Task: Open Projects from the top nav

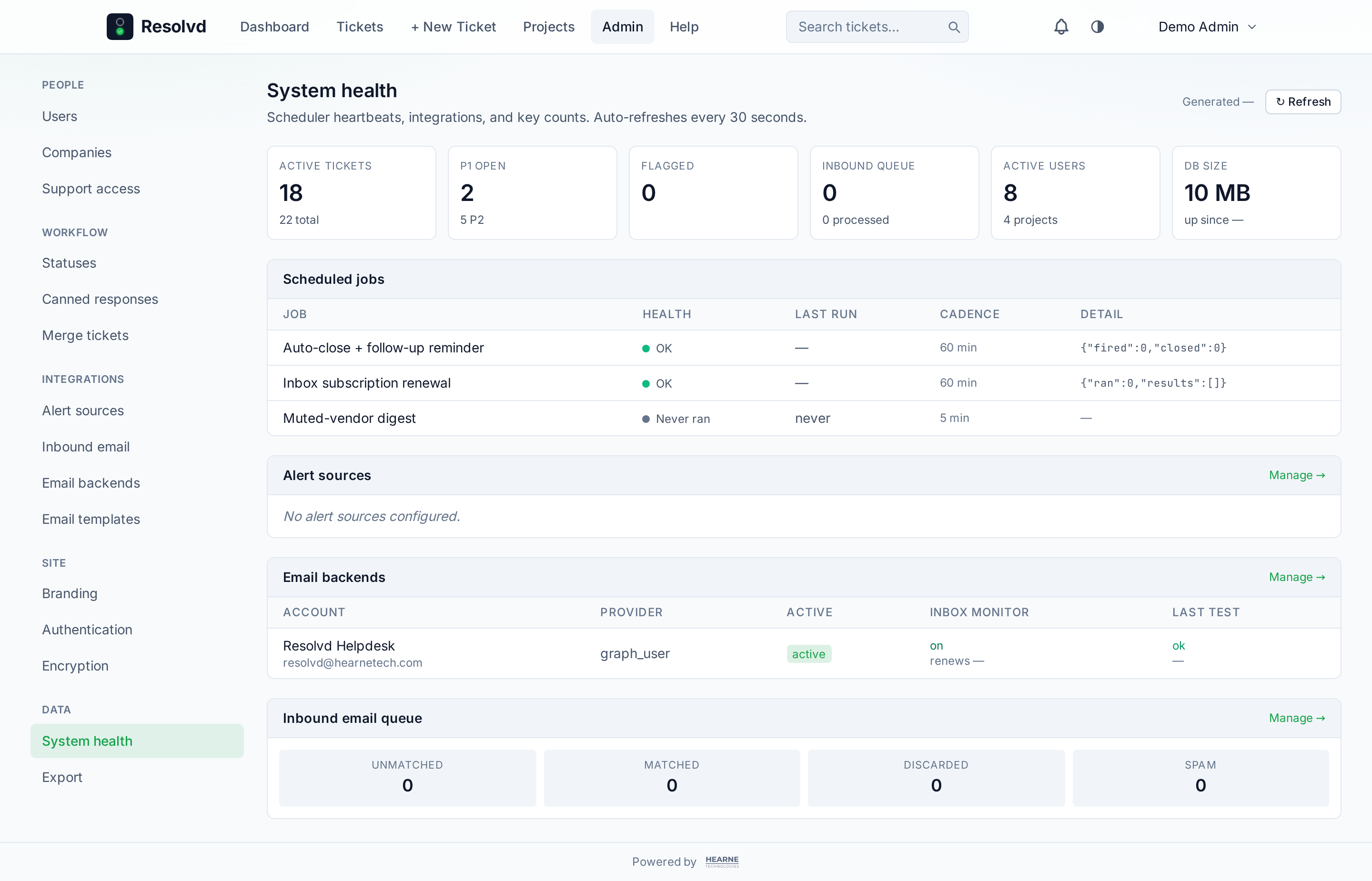Action: pyautogui.click(x=548, y=27)
